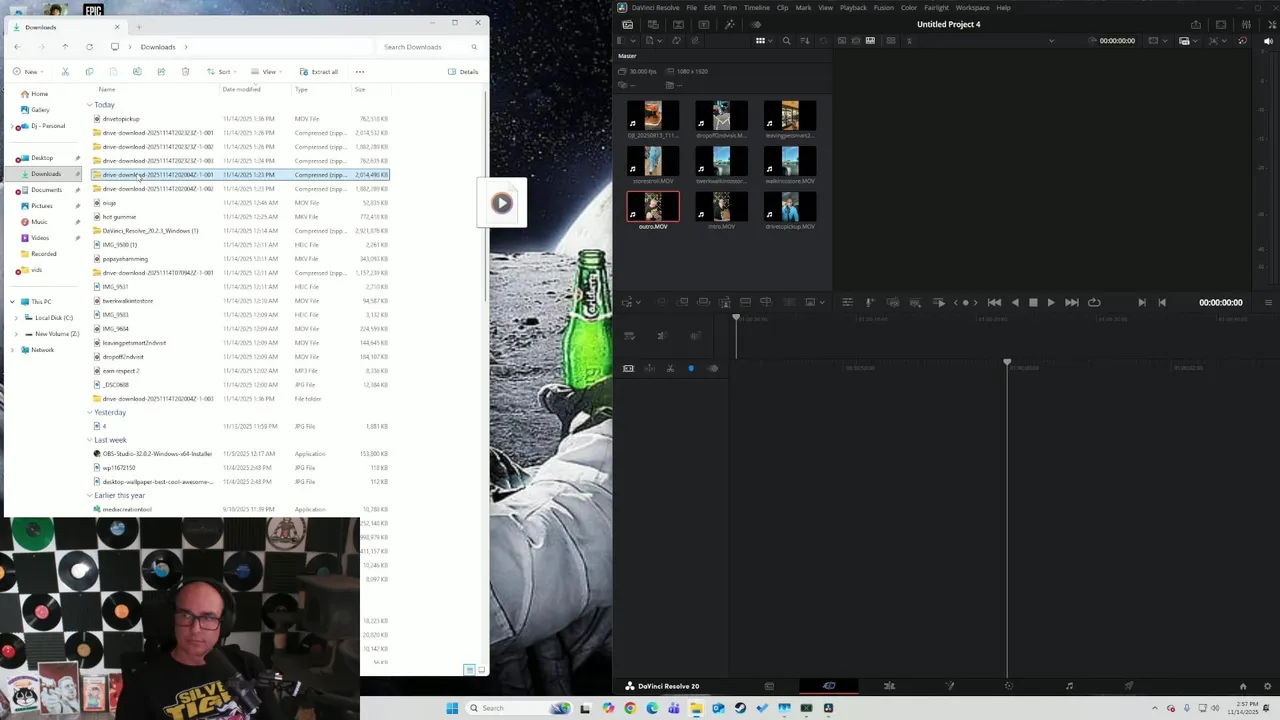Open Workspace menu in DaVinci Resolve
Viewport: 1280px width, 720px height.
click(972, 7)
